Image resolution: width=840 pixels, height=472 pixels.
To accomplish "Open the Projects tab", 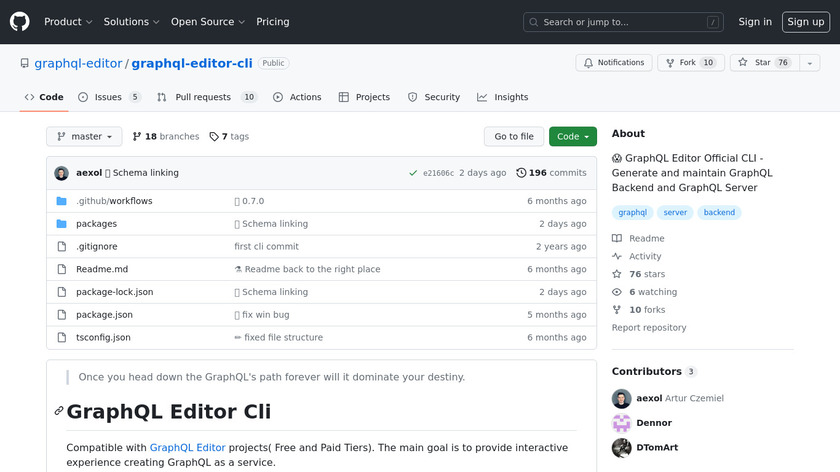I will [364, 97].
